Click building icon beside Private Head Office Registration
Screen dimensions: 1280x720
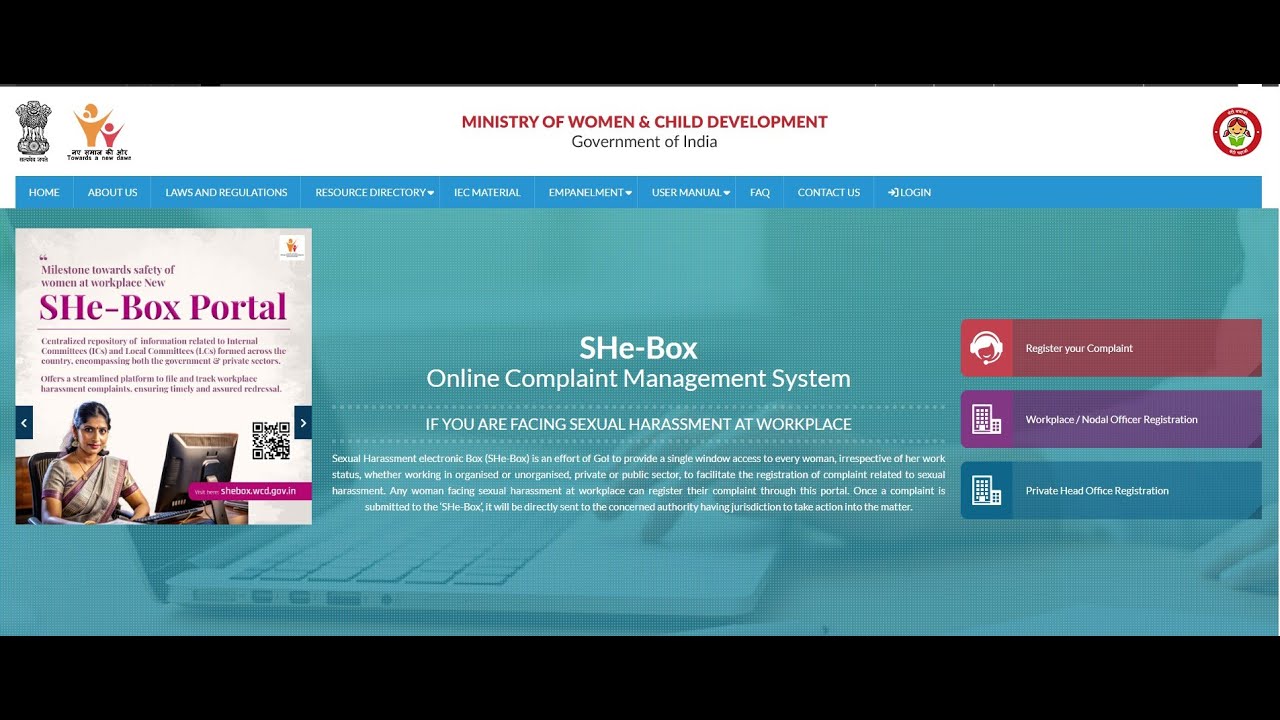coord(986,490)
